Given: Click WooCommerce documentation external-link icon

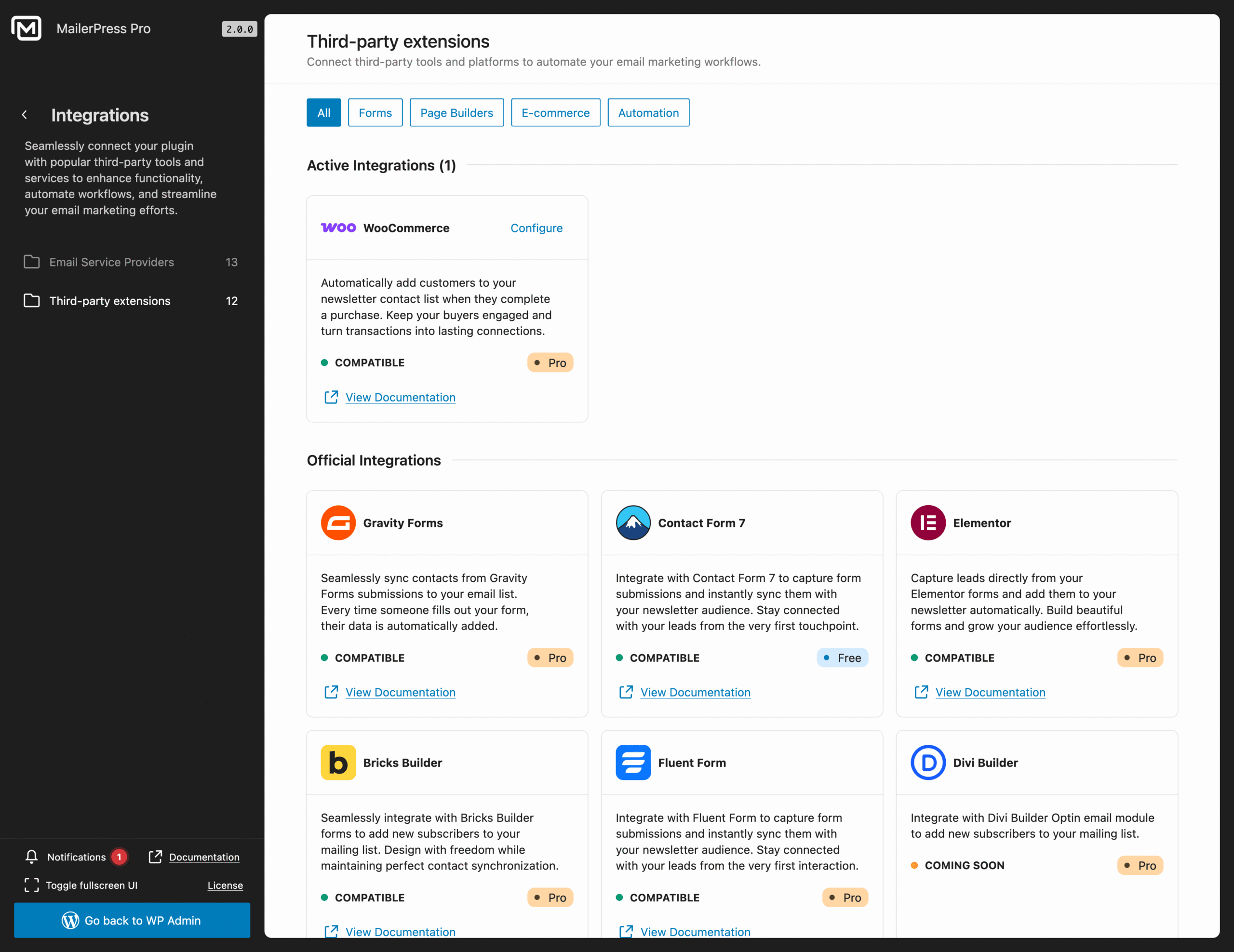Looking at the screenshot, I should 331,397.
